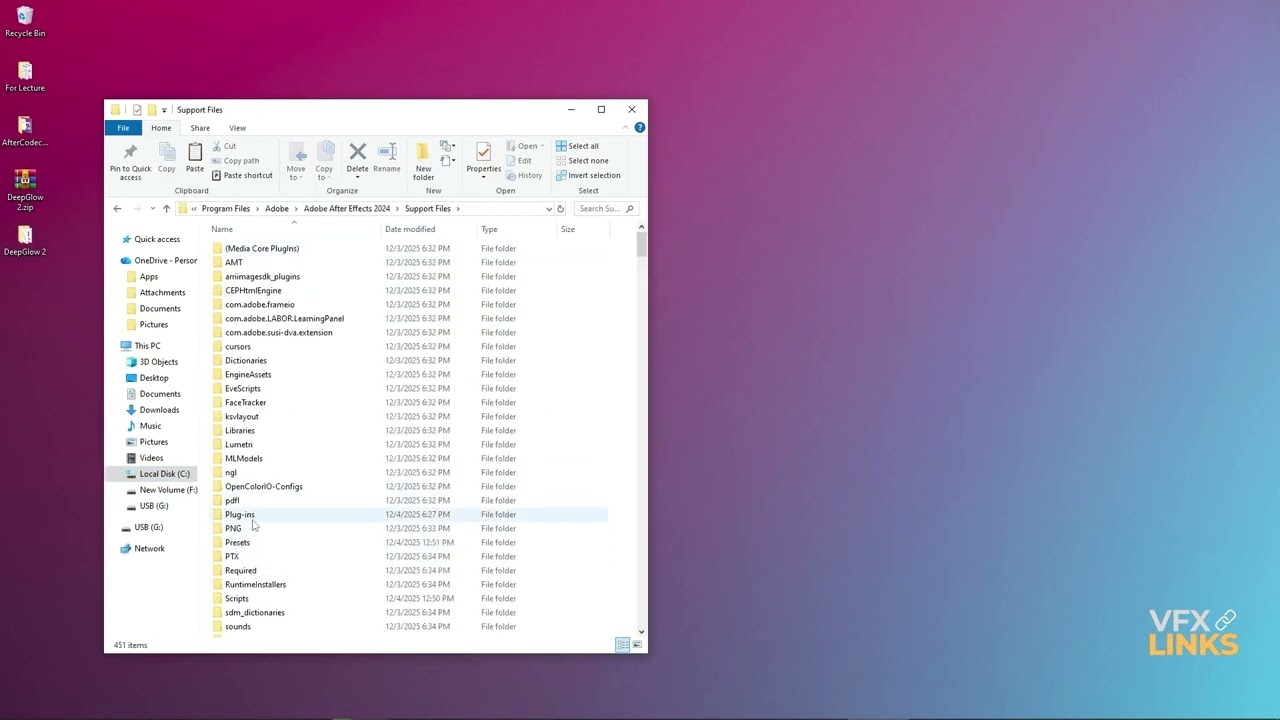
Task: Open the New item dropdown
Action: (x=447, y=146)
